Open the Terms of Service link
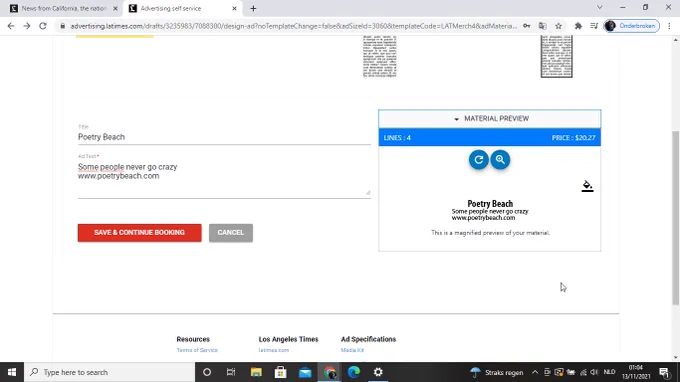Screen dimensions: 680x382 [197, 350]
